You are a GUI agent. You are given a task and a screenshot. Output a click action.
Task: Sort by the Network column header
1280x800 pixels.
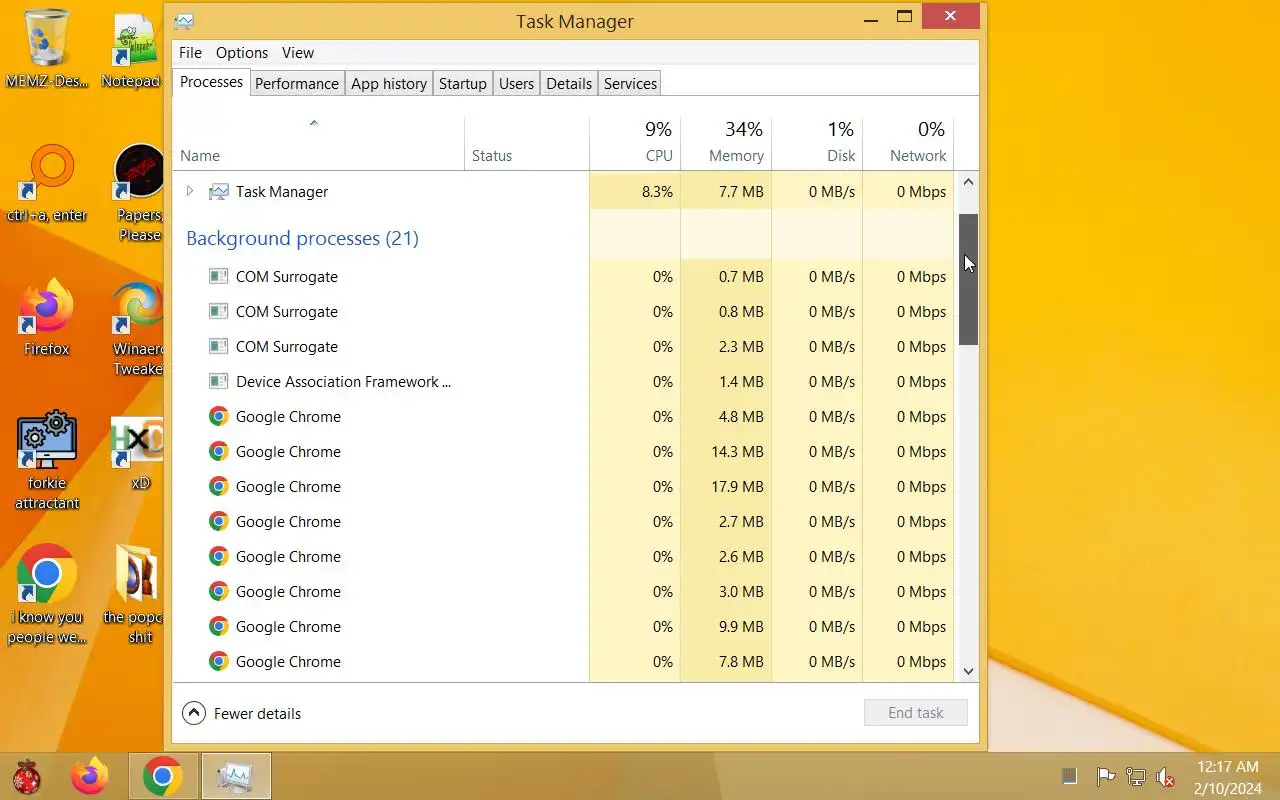908,142
